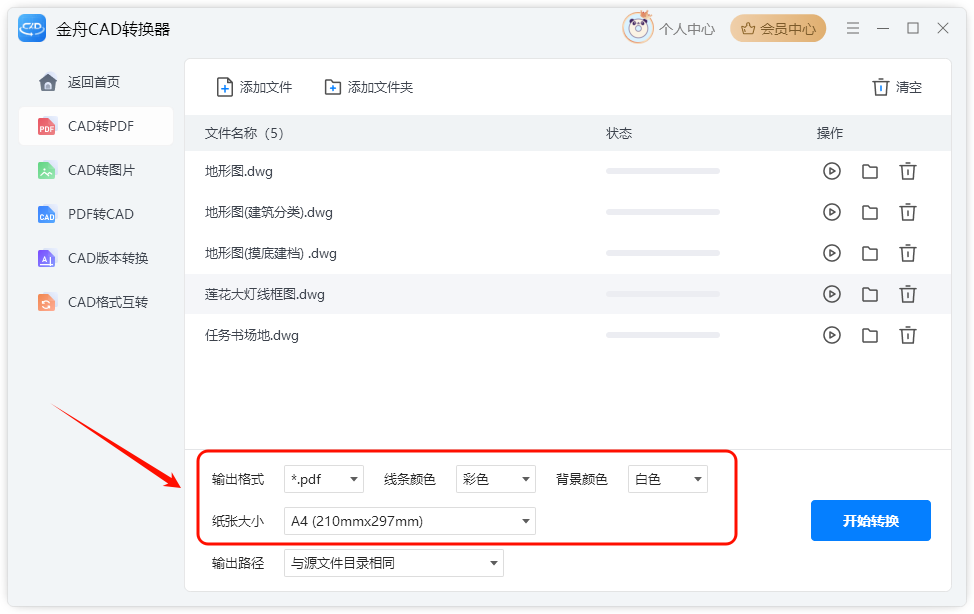Screen dimensions: 974x614
Task: Click progress bar of 地形图.dwg
Action: click(663, 171)
